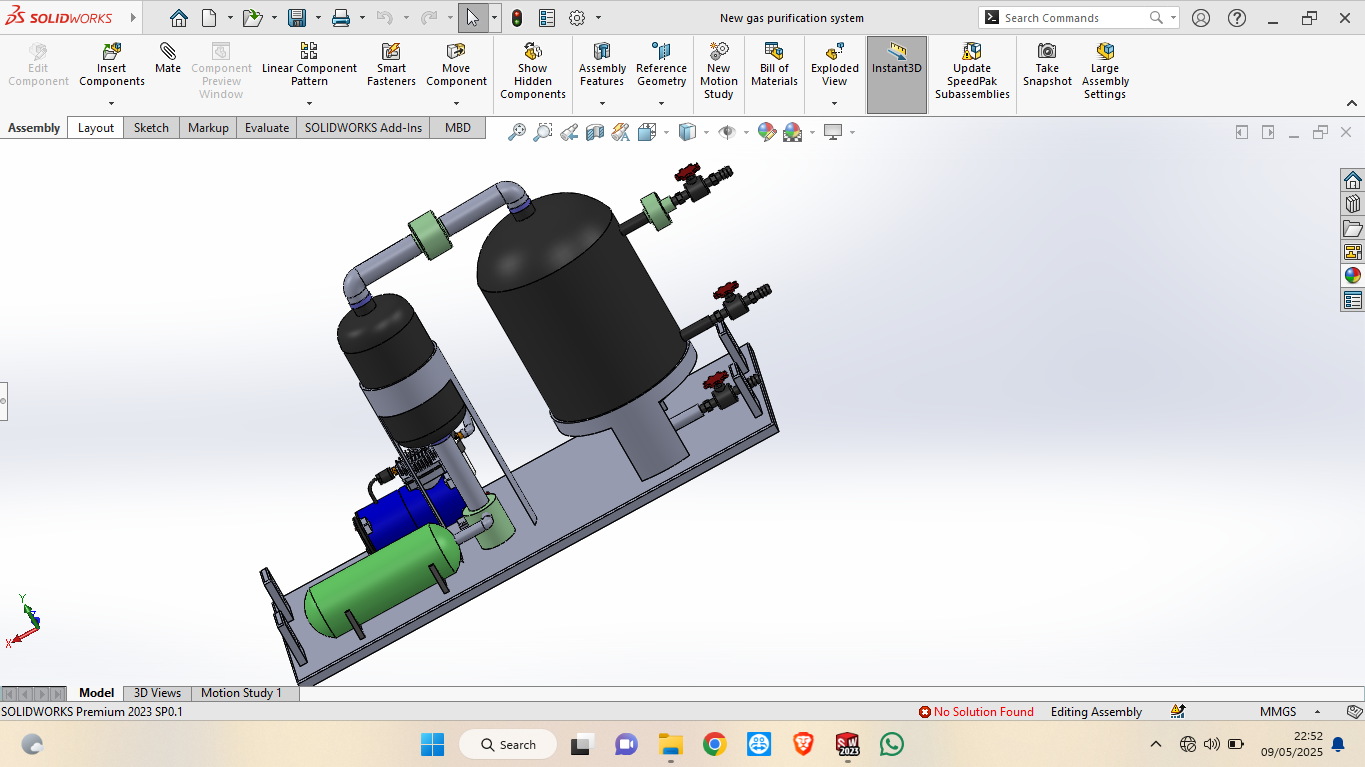
Task: Click Insert Components tool
Action: (x=112, y=65)
